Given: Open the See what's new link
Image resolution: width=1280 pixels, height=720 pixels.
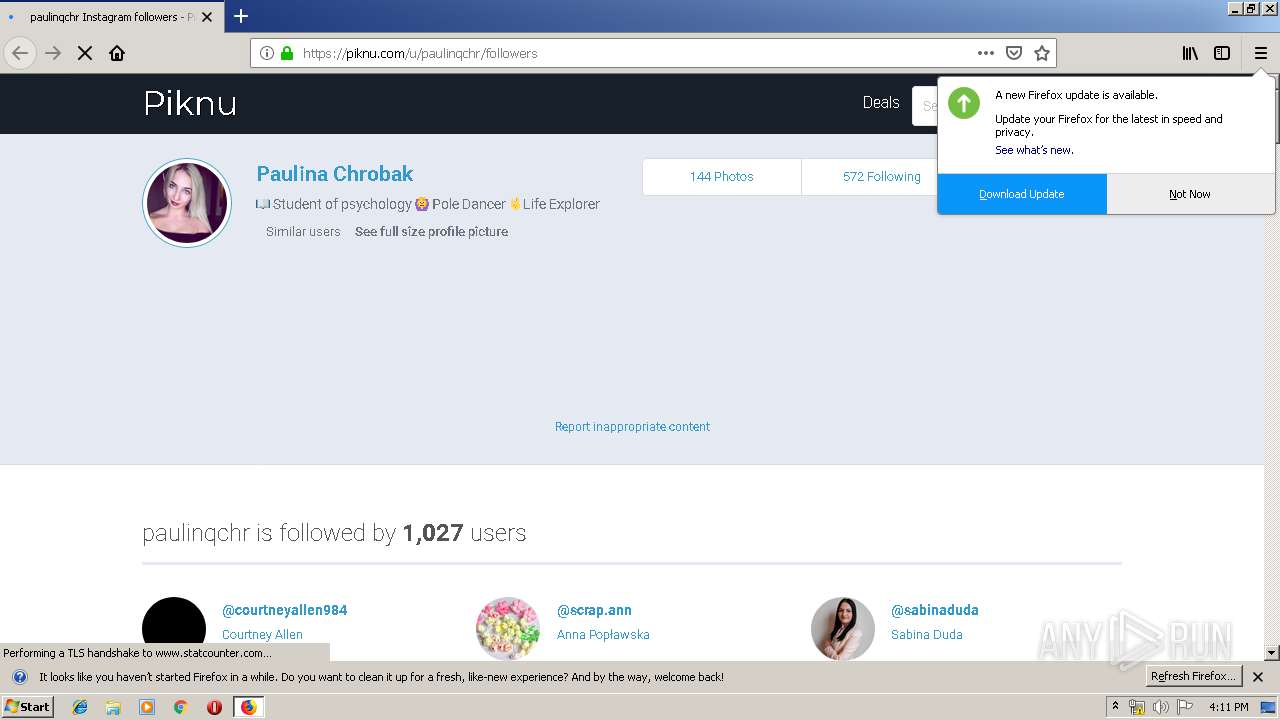Looking at the screenshot, I should 1034,150.
